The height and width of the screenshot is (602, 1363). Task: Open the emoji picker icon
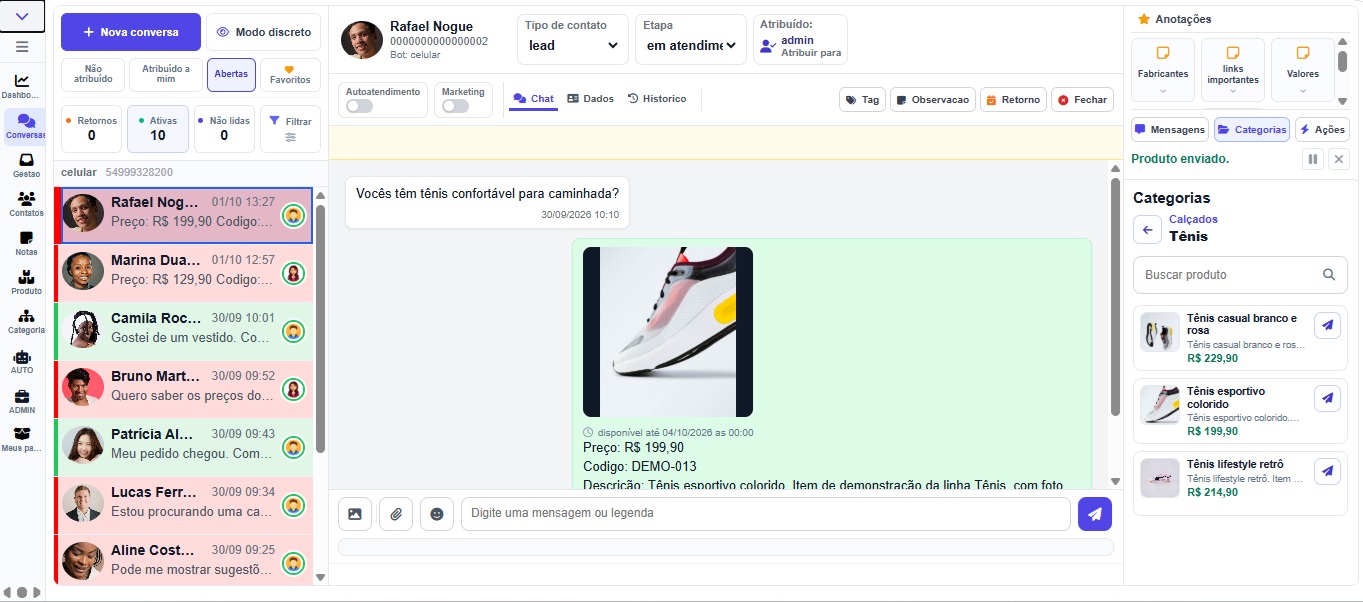pyautogui.click(x=437, y=514)
